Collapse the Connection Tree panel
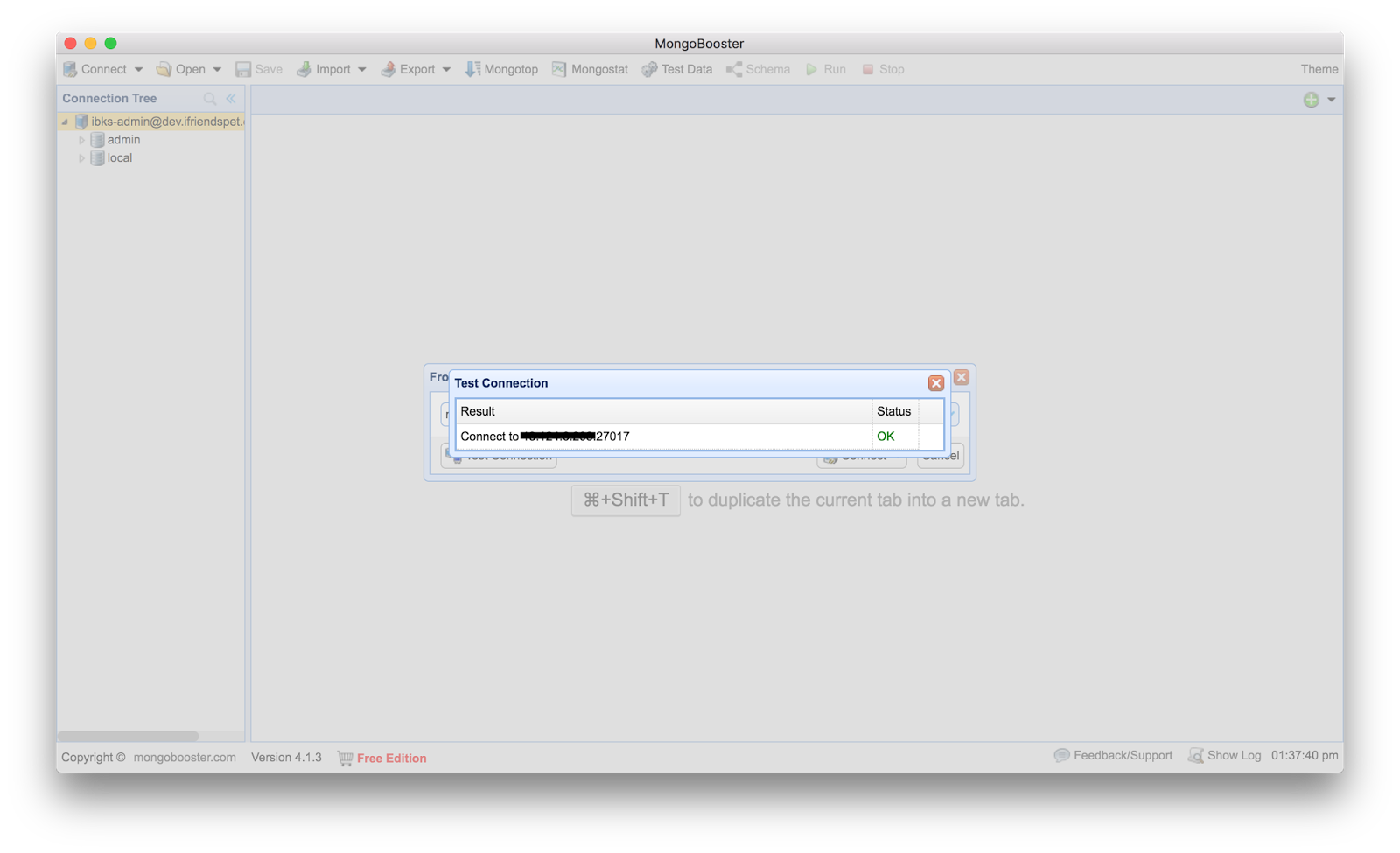The width and height of the screenshot is (1400, 853). 231,99
